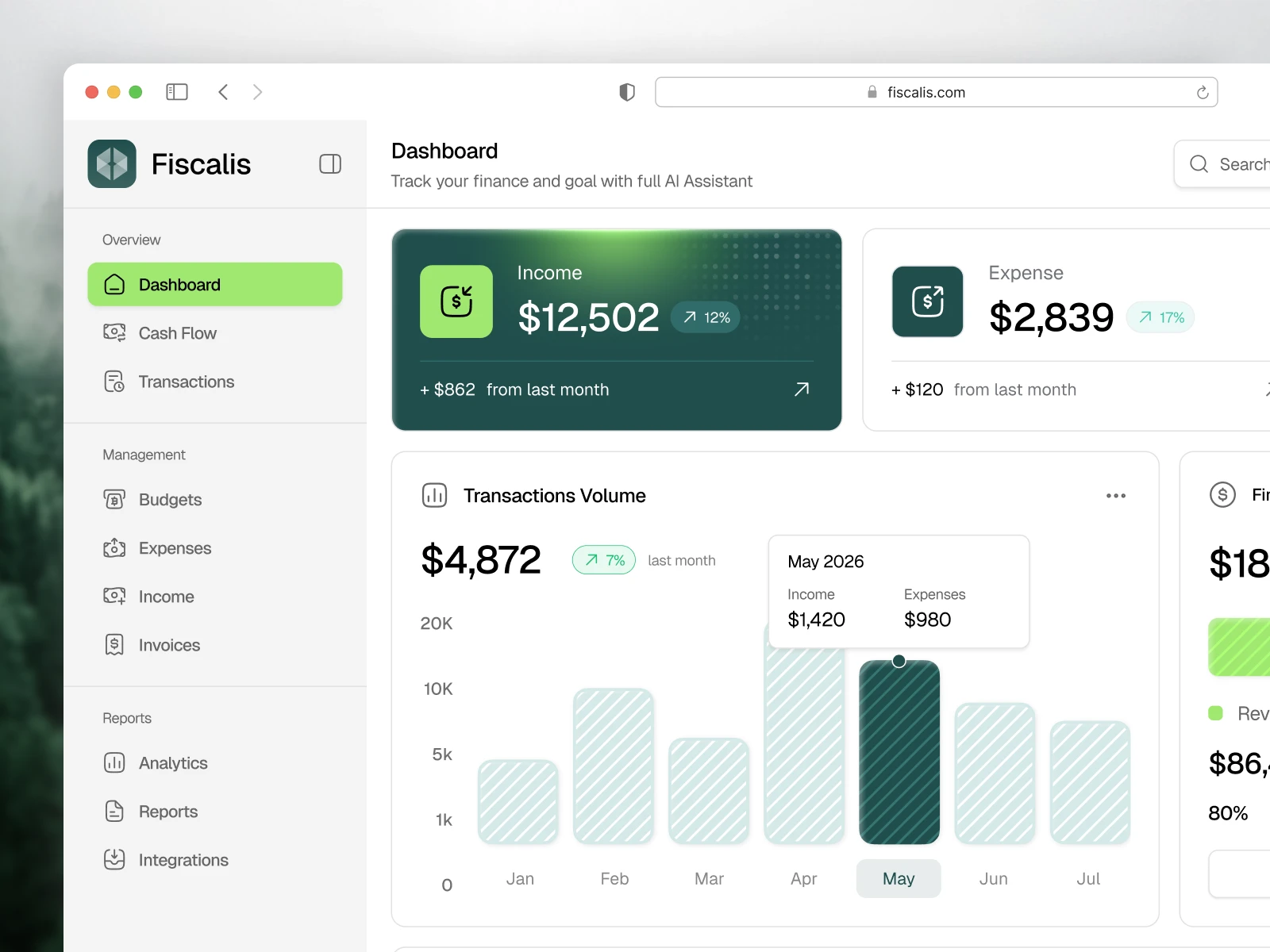
Task: Click the Cash Flow icon
Action: 114,332
